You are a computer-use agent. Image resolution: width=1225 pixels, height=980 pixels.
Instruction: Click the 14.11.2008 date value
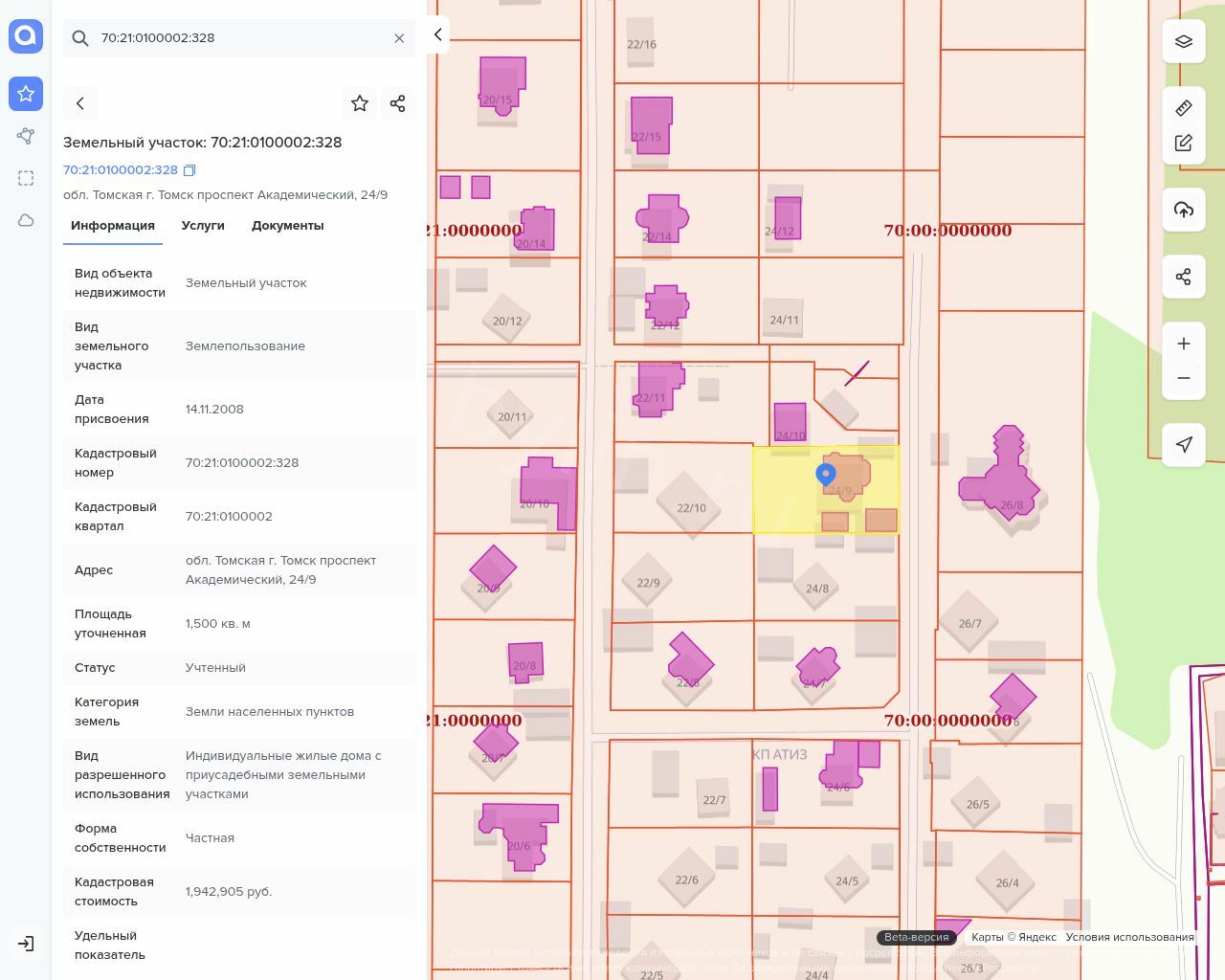point(214,409)
